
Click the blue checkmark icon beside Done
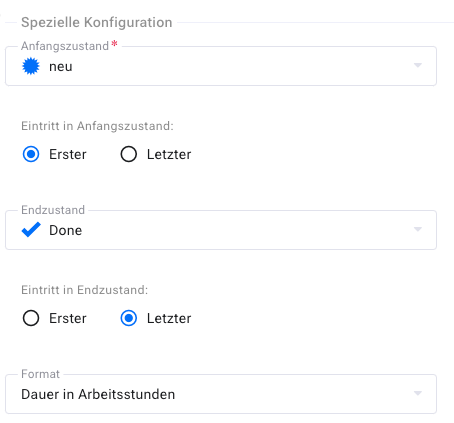pyautogui.click(x=31, y=230)
